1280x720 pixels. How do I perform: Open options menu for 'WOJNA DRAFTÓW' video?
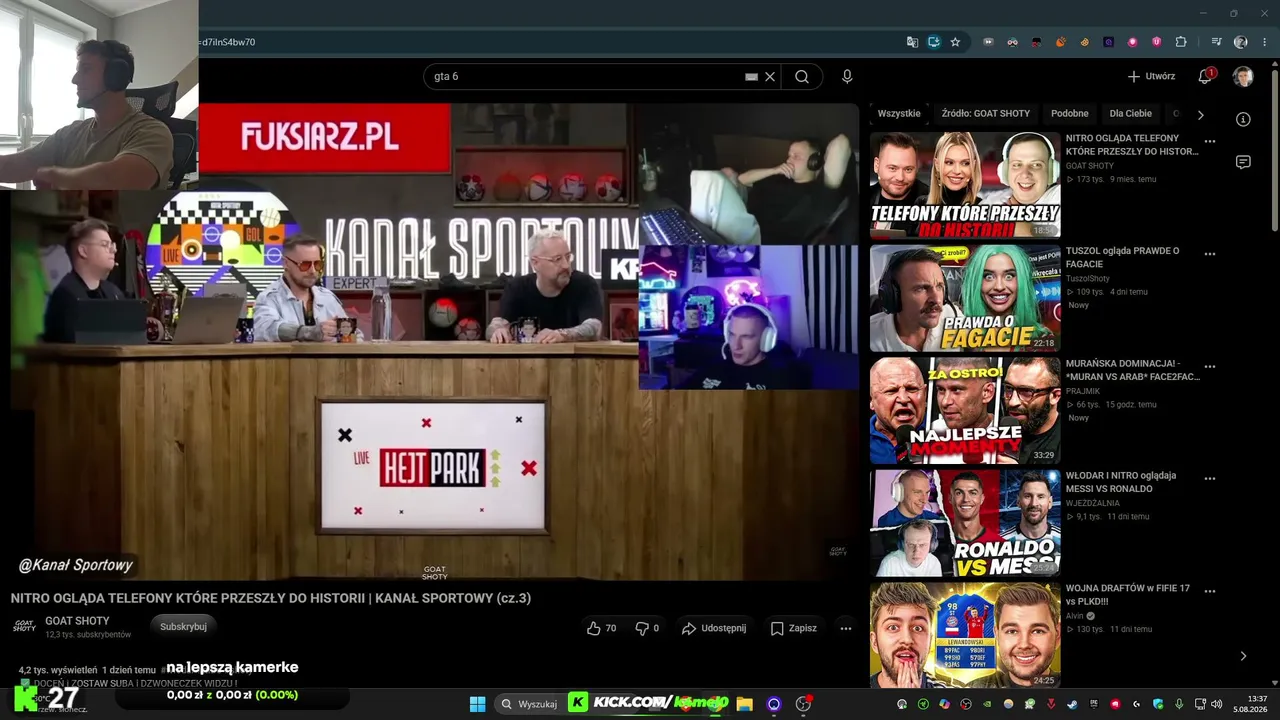tap(1210, 591)
